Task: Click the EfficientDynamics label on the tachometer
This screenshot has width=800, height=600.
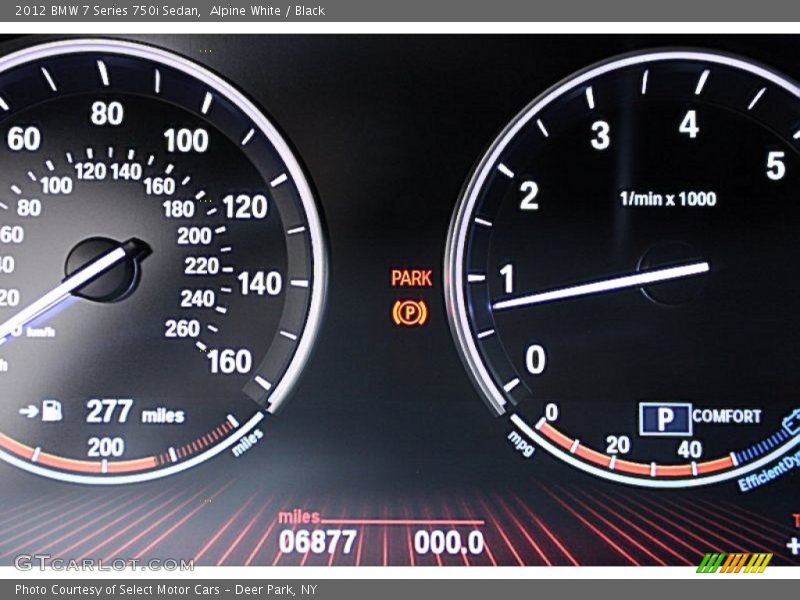Action: pos(770,471)
